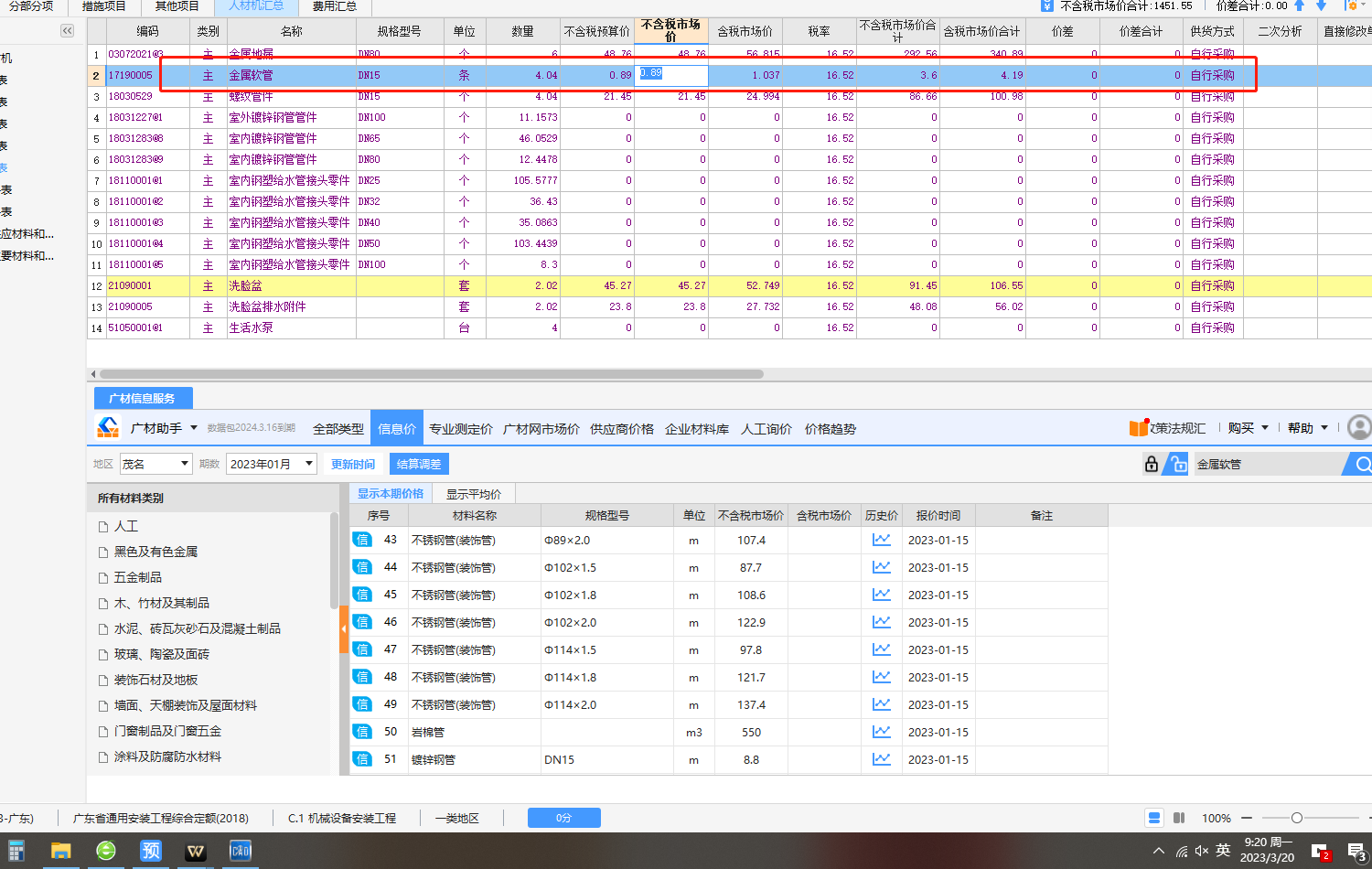Image resolution: width=1372 pixels, height=869 pixels.
Task: Open the 价格趋势 tab
Action: pos(831,428)
